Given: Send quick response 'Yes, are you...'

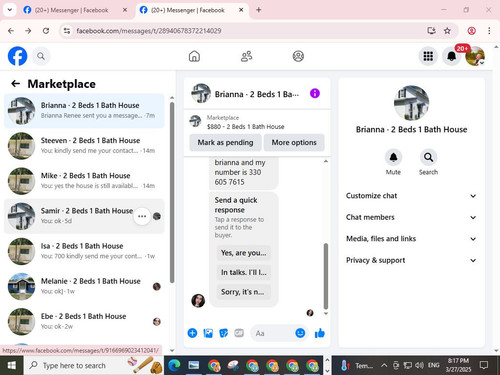Looking at the screenshot, I should [x=244, y=253].
